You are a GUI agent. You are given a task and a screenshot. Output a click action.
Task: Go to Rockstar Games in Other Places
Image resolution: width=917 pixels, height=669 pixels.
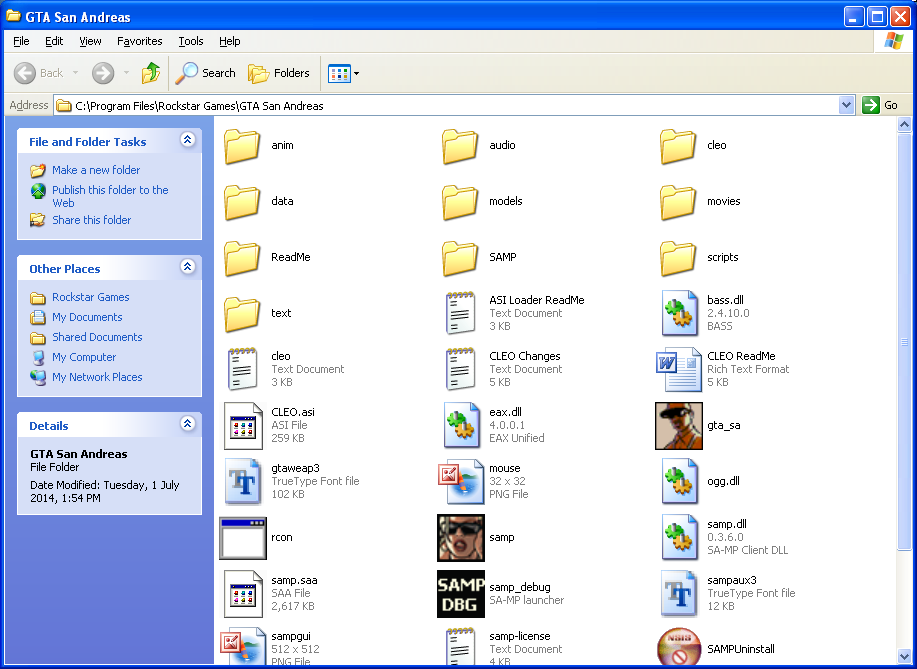pos(91,297)
